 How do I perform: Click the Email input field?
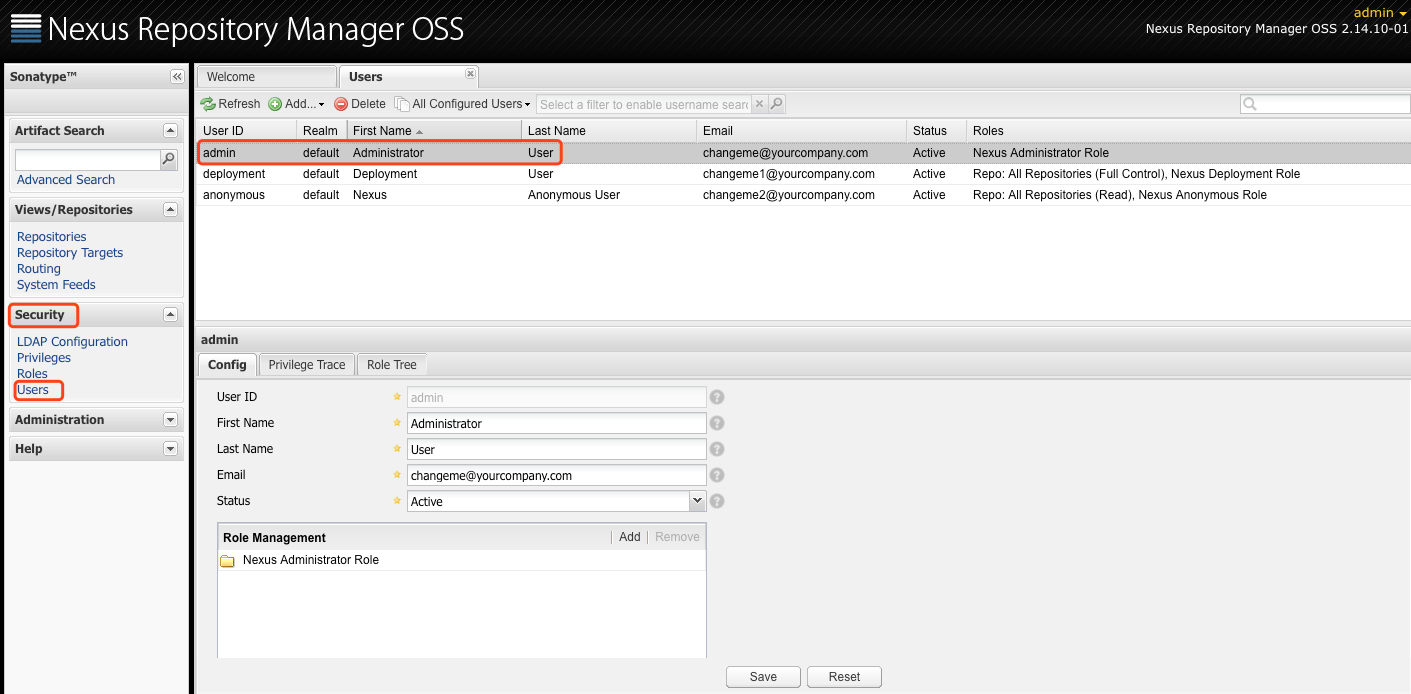click(x=557, y=476)
